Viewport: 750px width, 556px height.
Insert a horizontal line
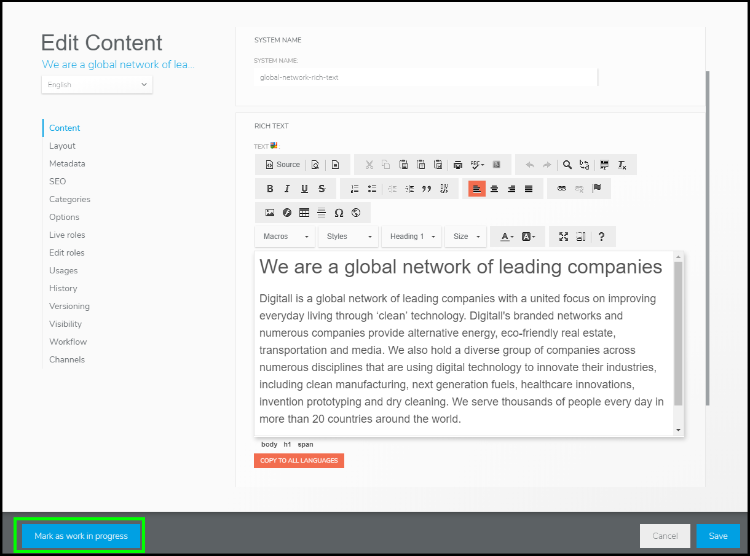click(321, 212)
